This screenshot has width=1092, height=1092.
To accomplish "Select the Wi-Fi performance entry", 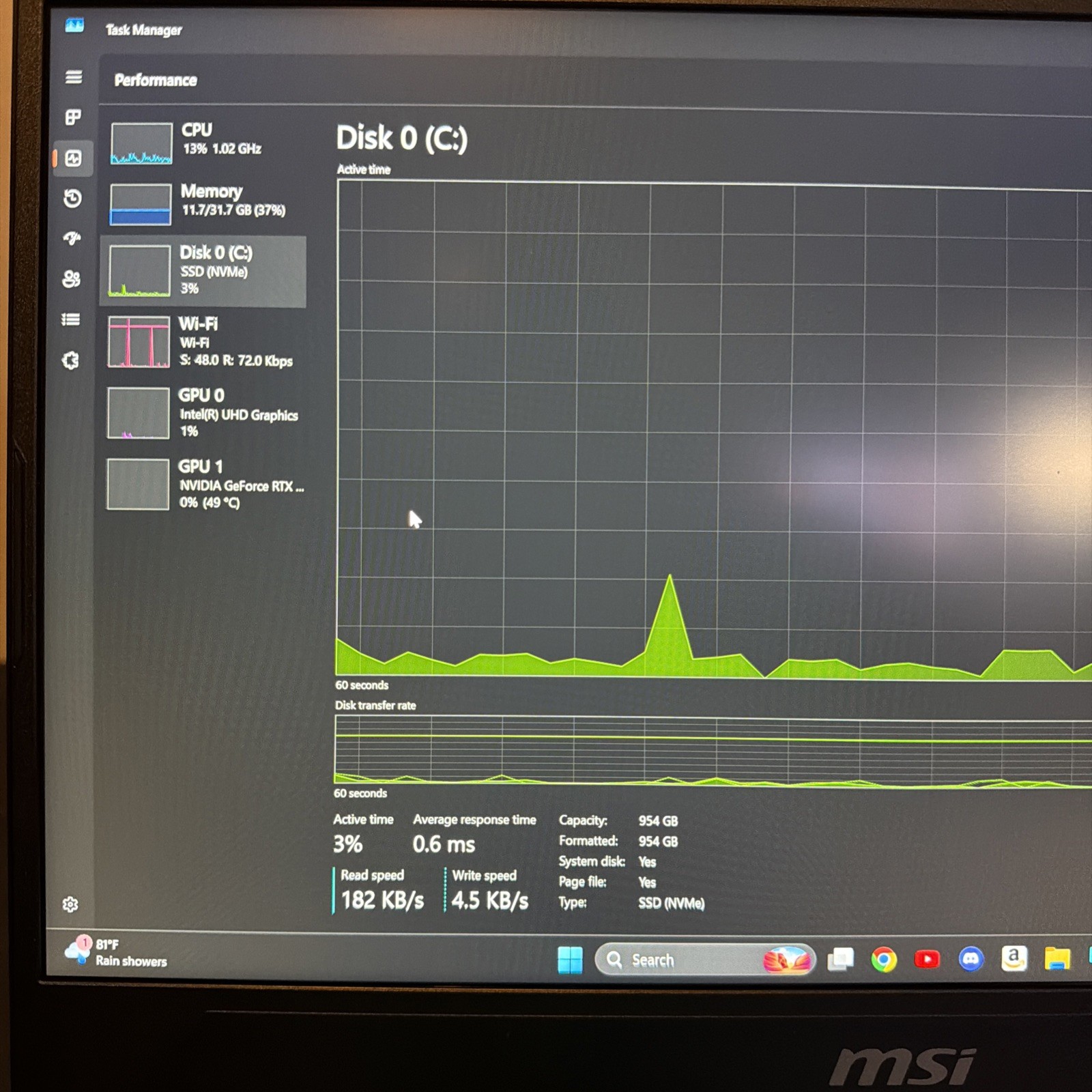I will (202, 342).
